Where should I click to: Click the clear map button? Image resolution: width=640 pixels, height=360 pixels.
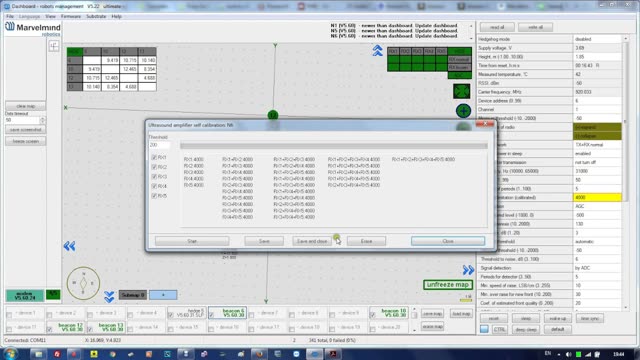(26, 106)
